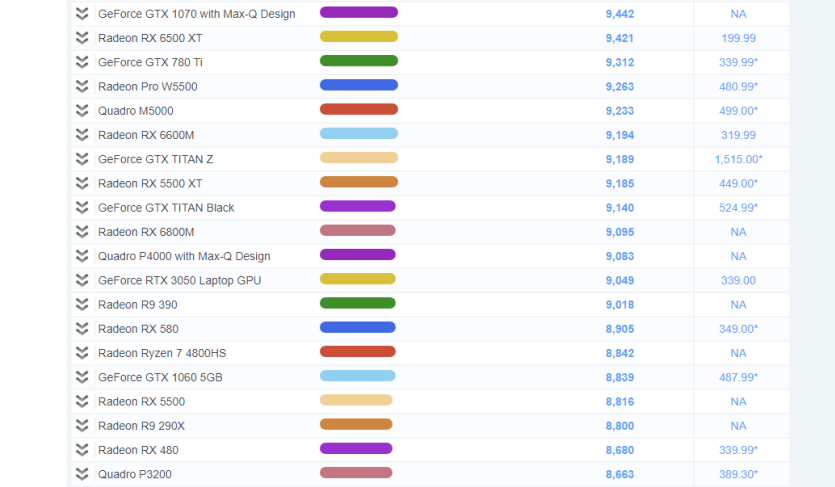
Task: Expand the Radeon RX 5500 row chevron
Action: point(81,401)
